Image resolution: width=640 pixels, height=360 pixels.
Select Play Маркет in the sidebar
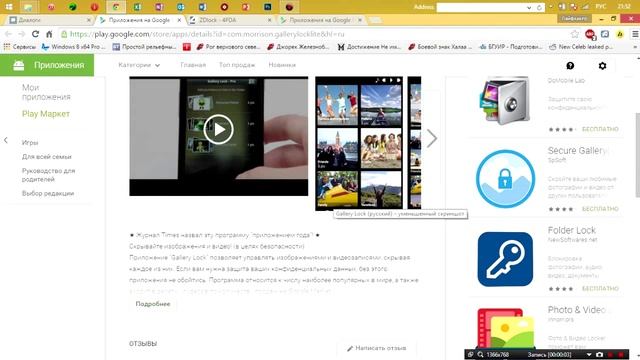(46, 114)
